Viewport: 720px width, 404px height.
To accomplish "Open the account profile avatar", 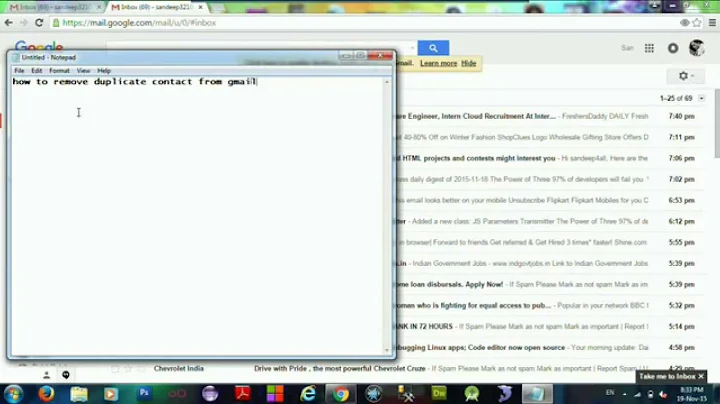I will tap(697, 48).
